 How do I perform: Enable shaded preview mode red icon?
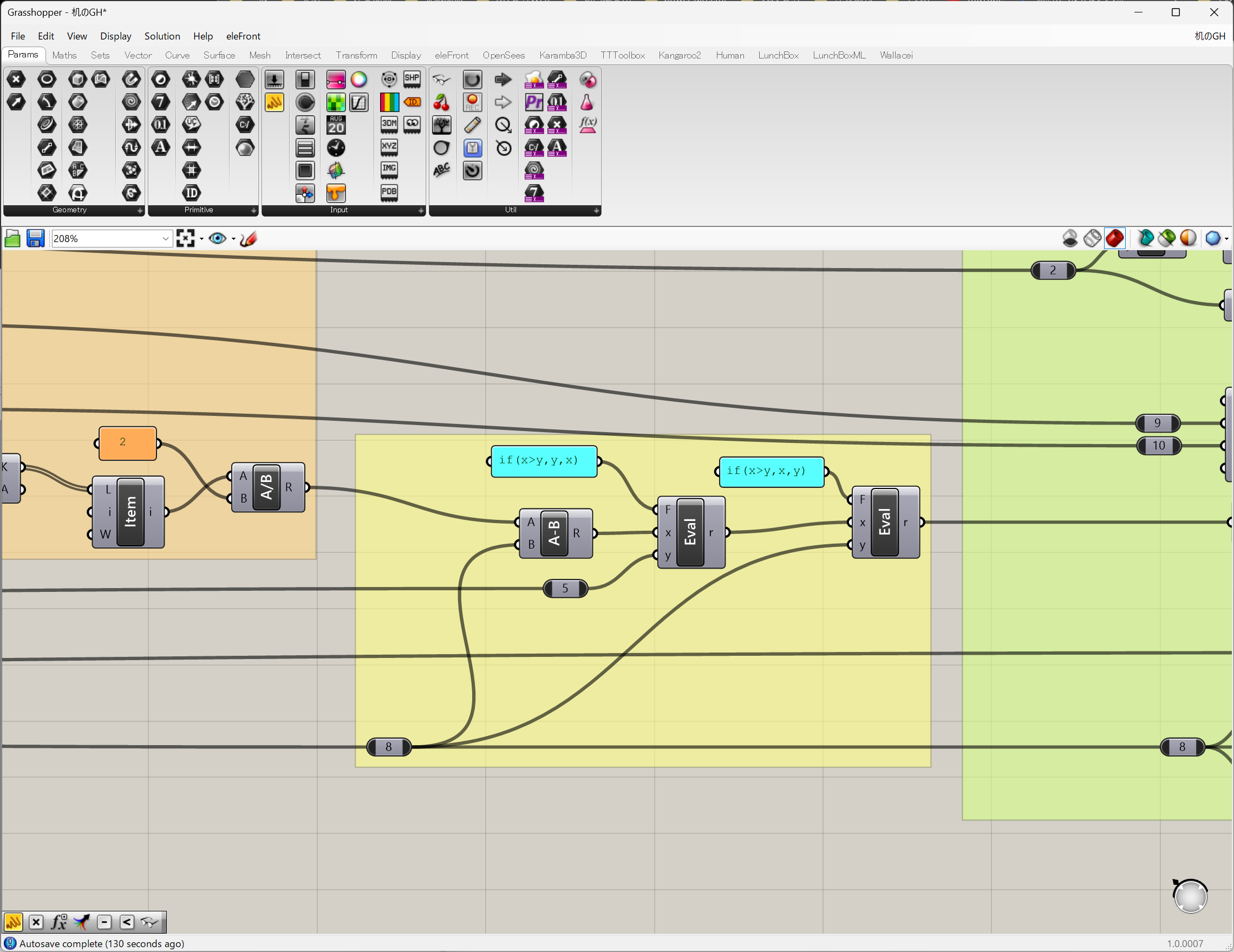[1114, 238]
